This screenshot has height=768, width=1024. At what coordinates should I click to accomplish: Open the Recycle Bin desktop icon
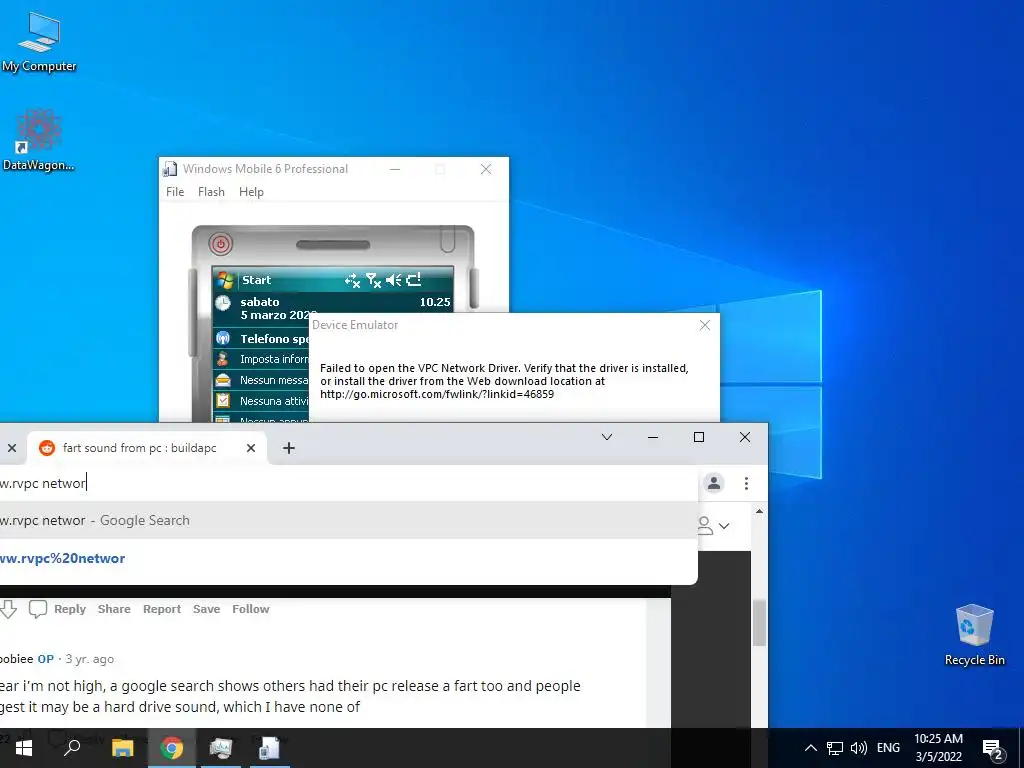point(974,635)
